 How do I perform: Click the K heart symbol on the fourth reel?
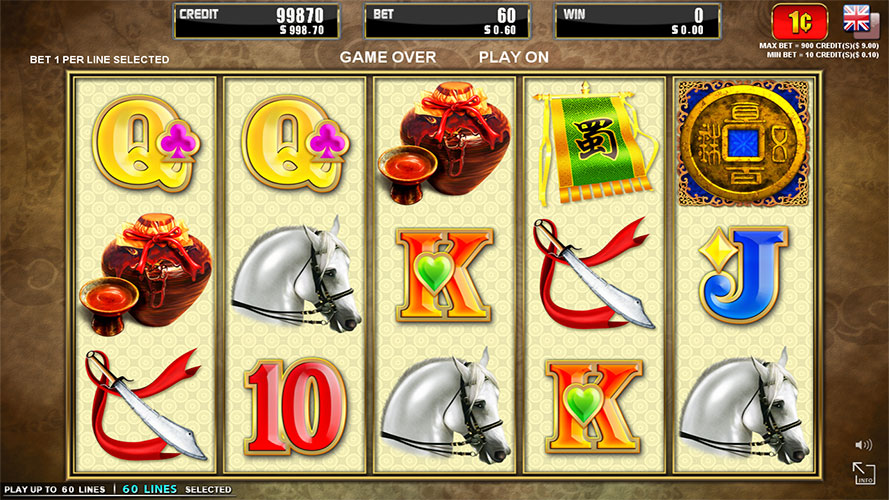(x=594, y=406)
